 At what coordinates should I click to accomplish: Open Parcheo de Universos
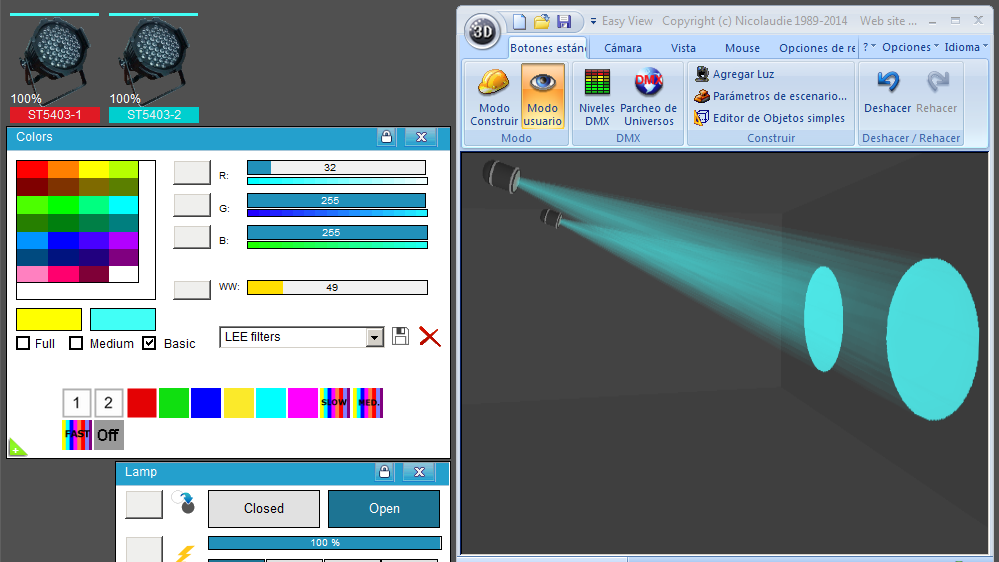[x=649, y=97]
